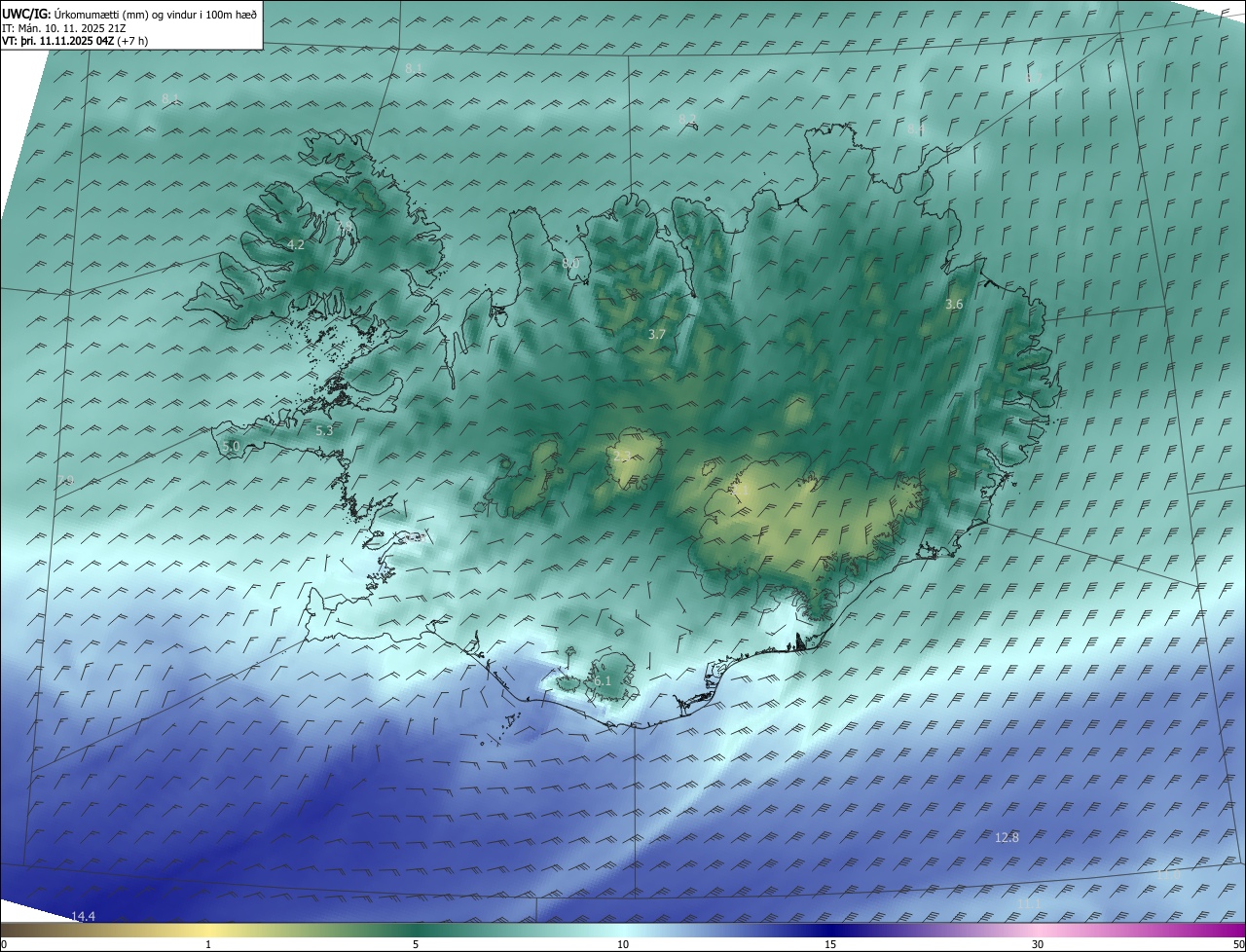This screenshot has width=1246, height=952.
Task: Click the title text "Úrkomumætti (mm) og vindur í 100m hæð"
Action: pyautogui.click(x=156, y=14)
